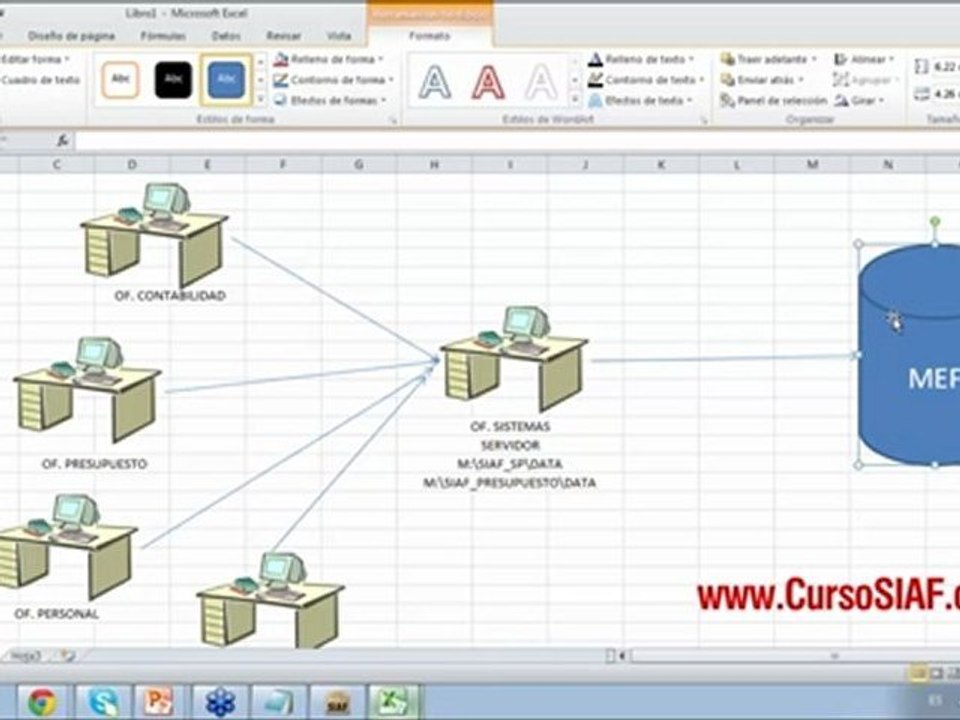Switch to Fórmulas tab
This screenshot has width=960, height=720.
click(x=163, y=36)
